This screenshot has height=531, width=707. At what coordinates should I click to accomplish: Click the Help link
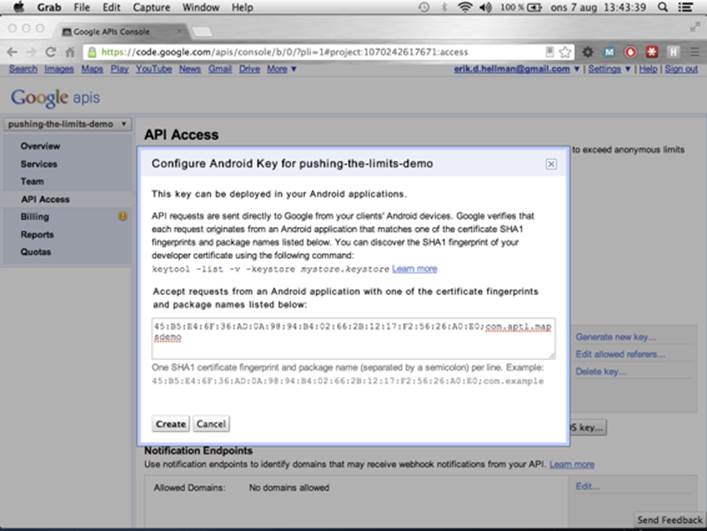[x=648, y=69]
